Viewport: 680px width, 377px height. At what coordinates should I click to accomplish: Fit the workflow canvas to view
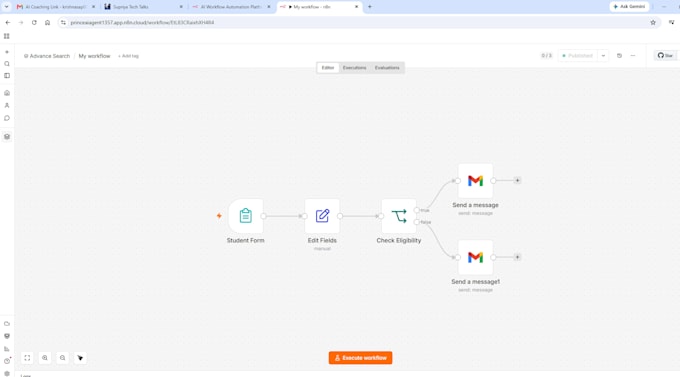click(27, 358)
